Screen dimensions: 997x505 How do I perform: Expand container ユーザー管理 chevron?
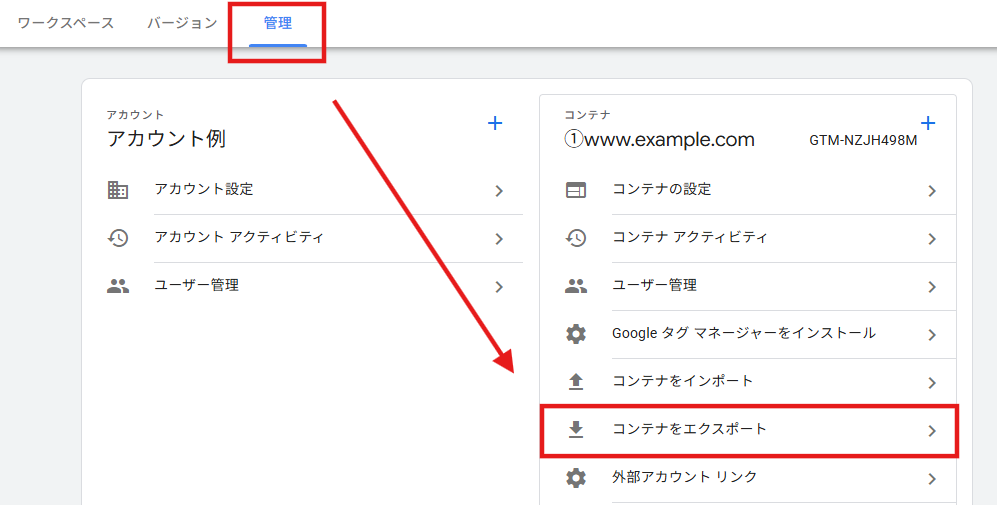click(932, 287)
